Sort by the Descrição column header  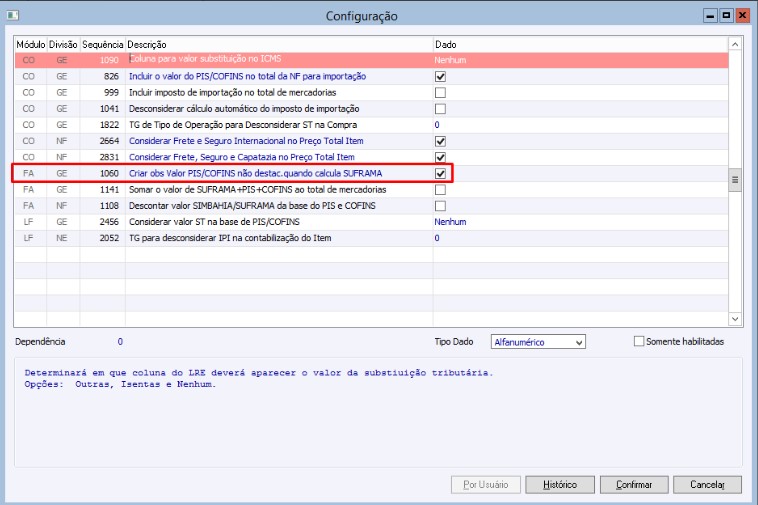click(279, 44)
